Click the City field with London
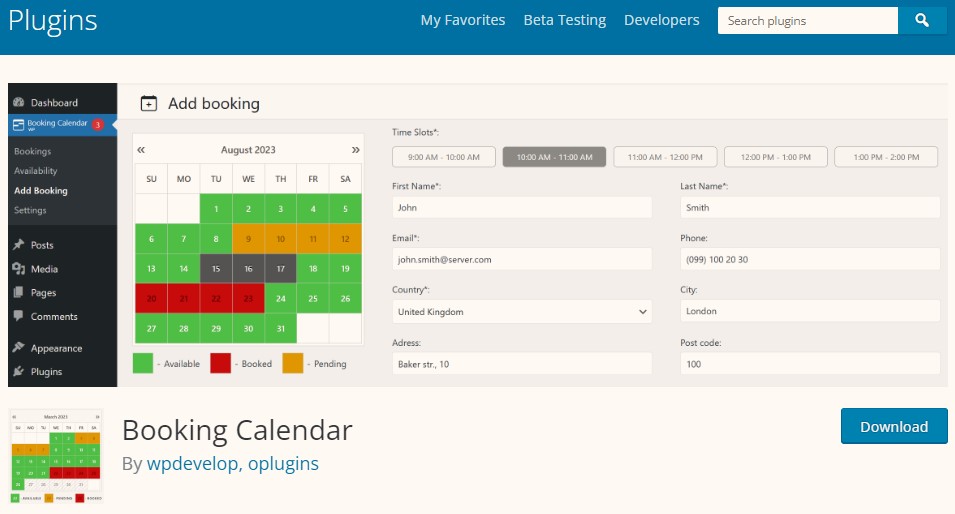This screenshot has height=514, width=955. pos(810,311)
